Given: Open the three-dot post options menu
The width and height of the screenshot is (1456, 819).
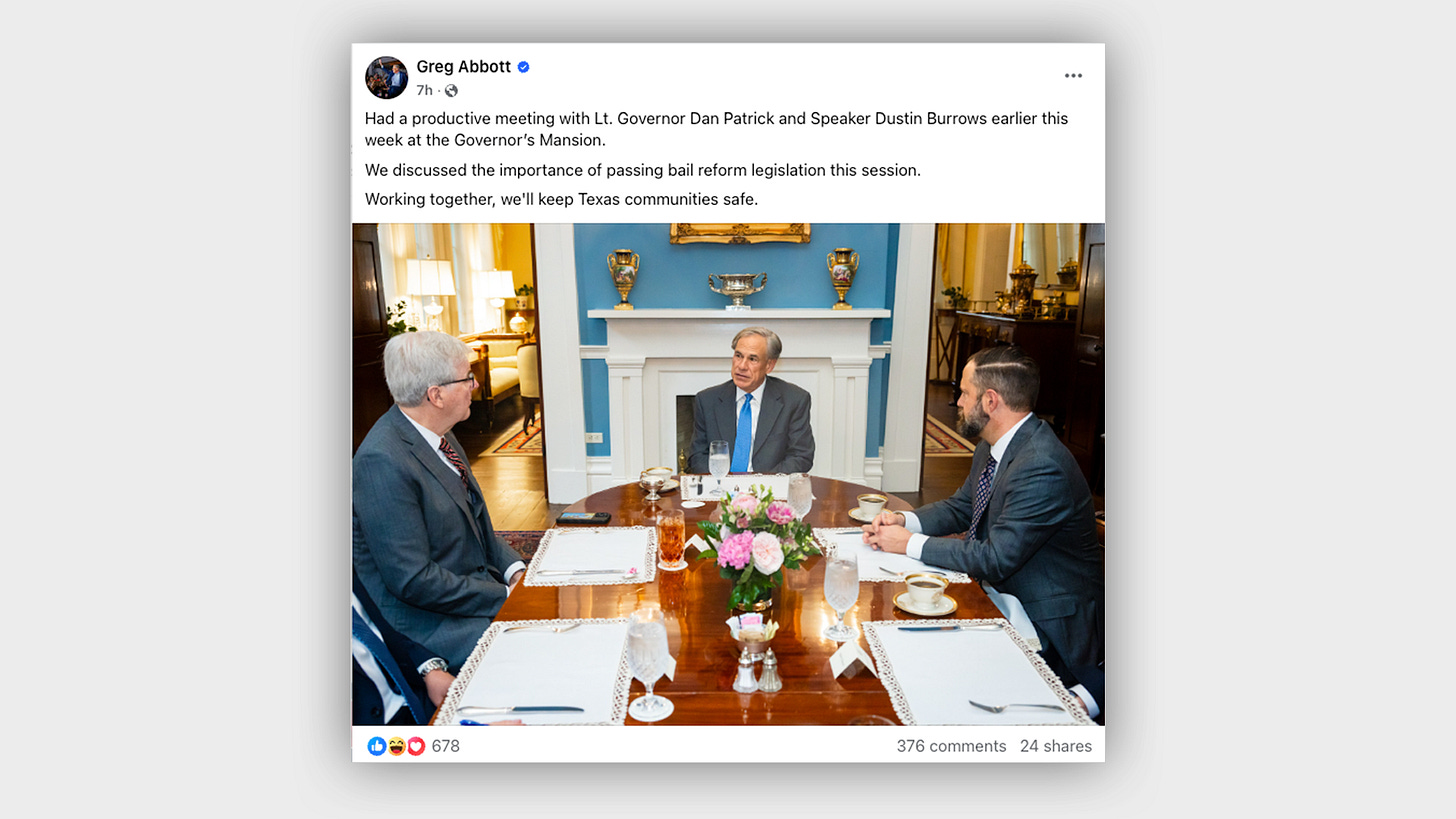Looking at the screenshot, I should tap(1073, 76).
